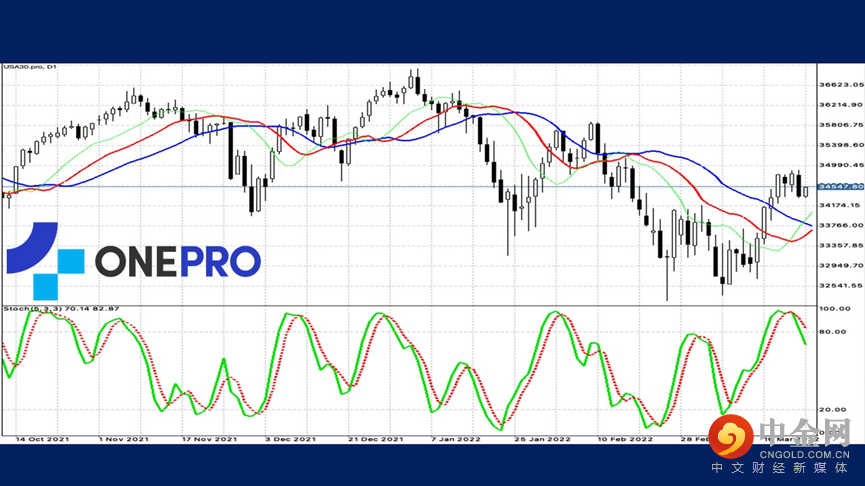Click the 20.00 stochastic level label

(833, 409)
